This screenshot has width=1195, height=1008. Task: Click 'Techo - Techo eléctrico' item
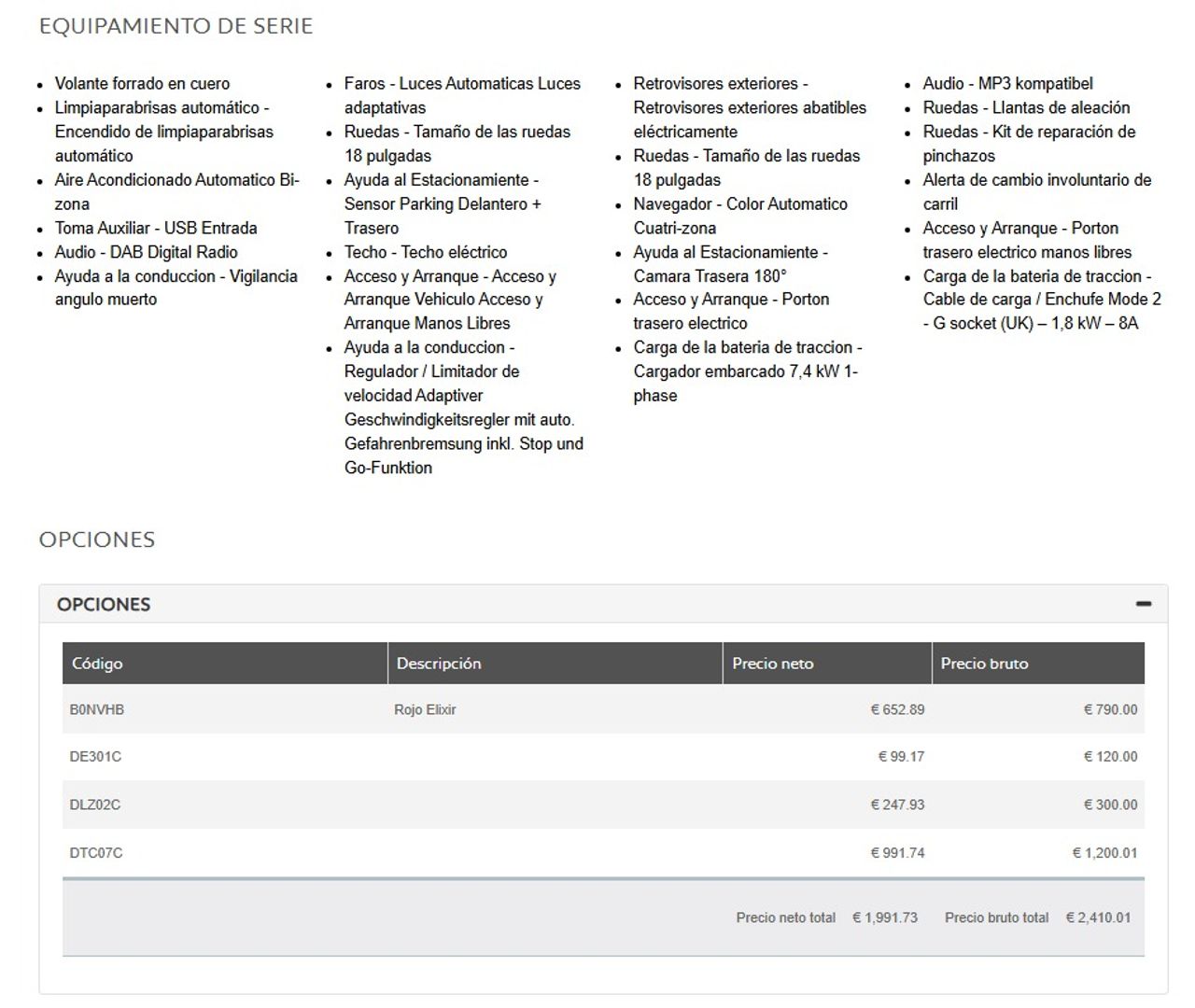tap(426, 252)
